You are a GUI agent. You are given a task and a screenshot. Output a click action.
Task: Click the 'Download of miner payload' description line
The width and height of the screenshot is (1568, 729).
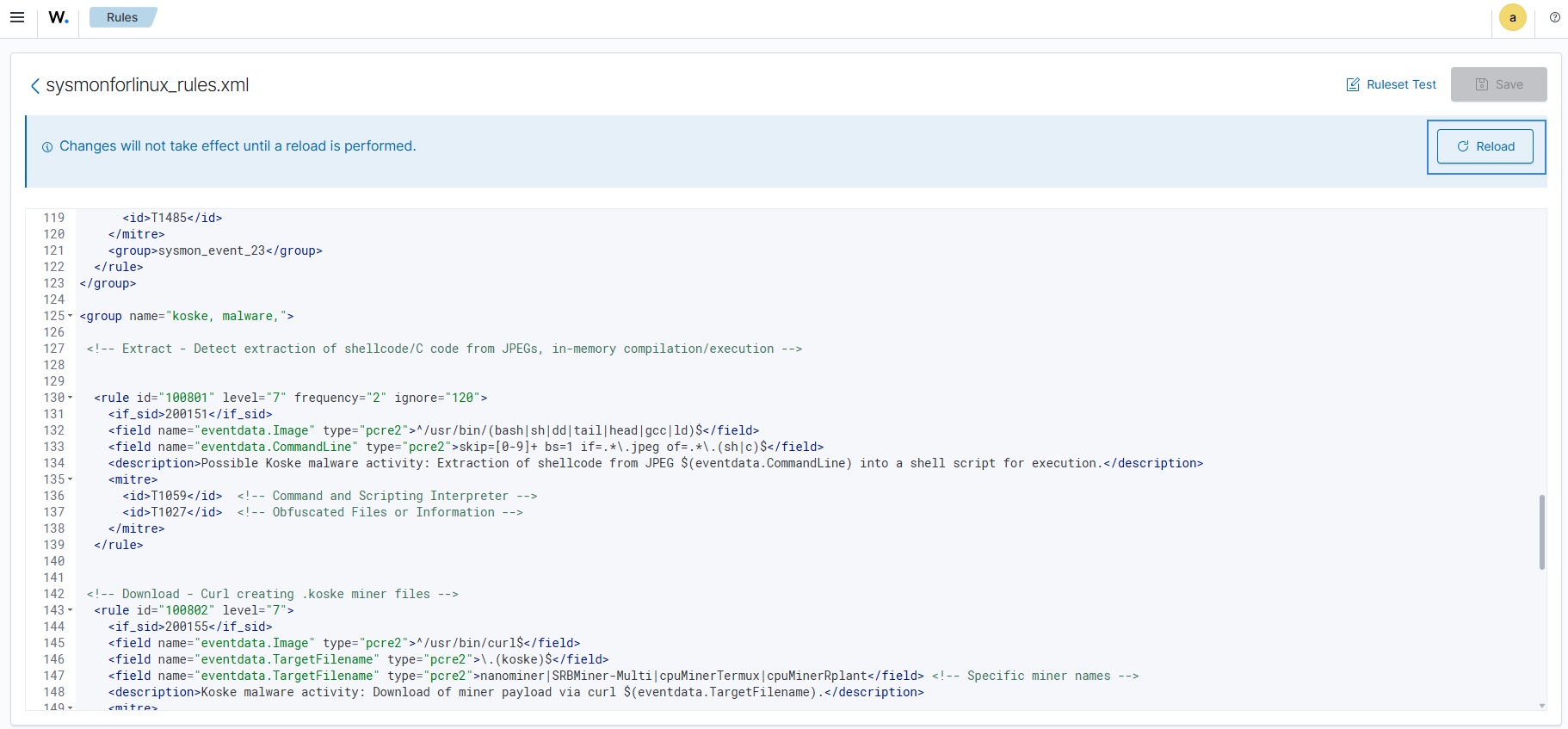(x=515, y=692)
